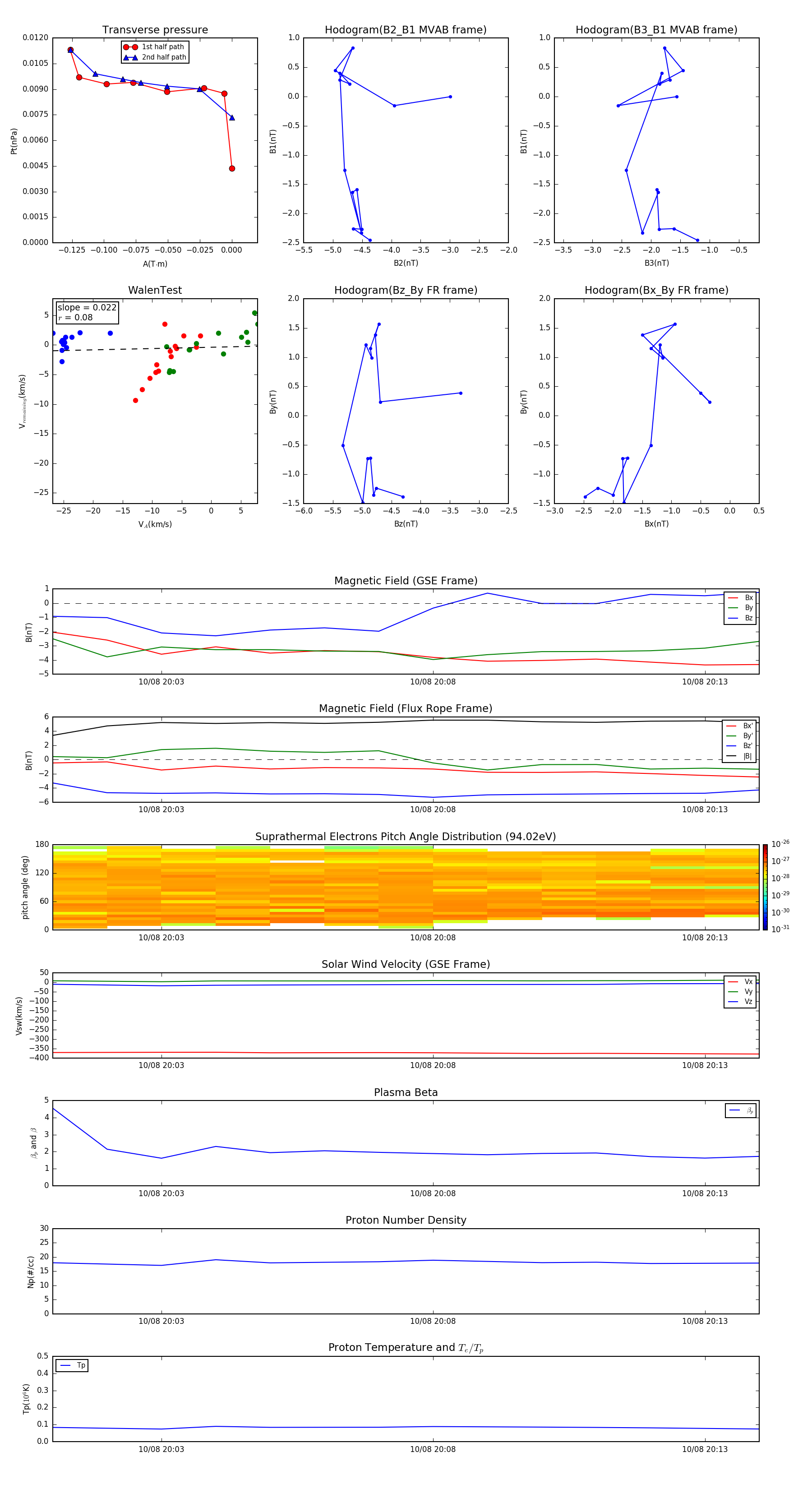Click the red circle 1st half path legend marker

(x=131, y=47)
